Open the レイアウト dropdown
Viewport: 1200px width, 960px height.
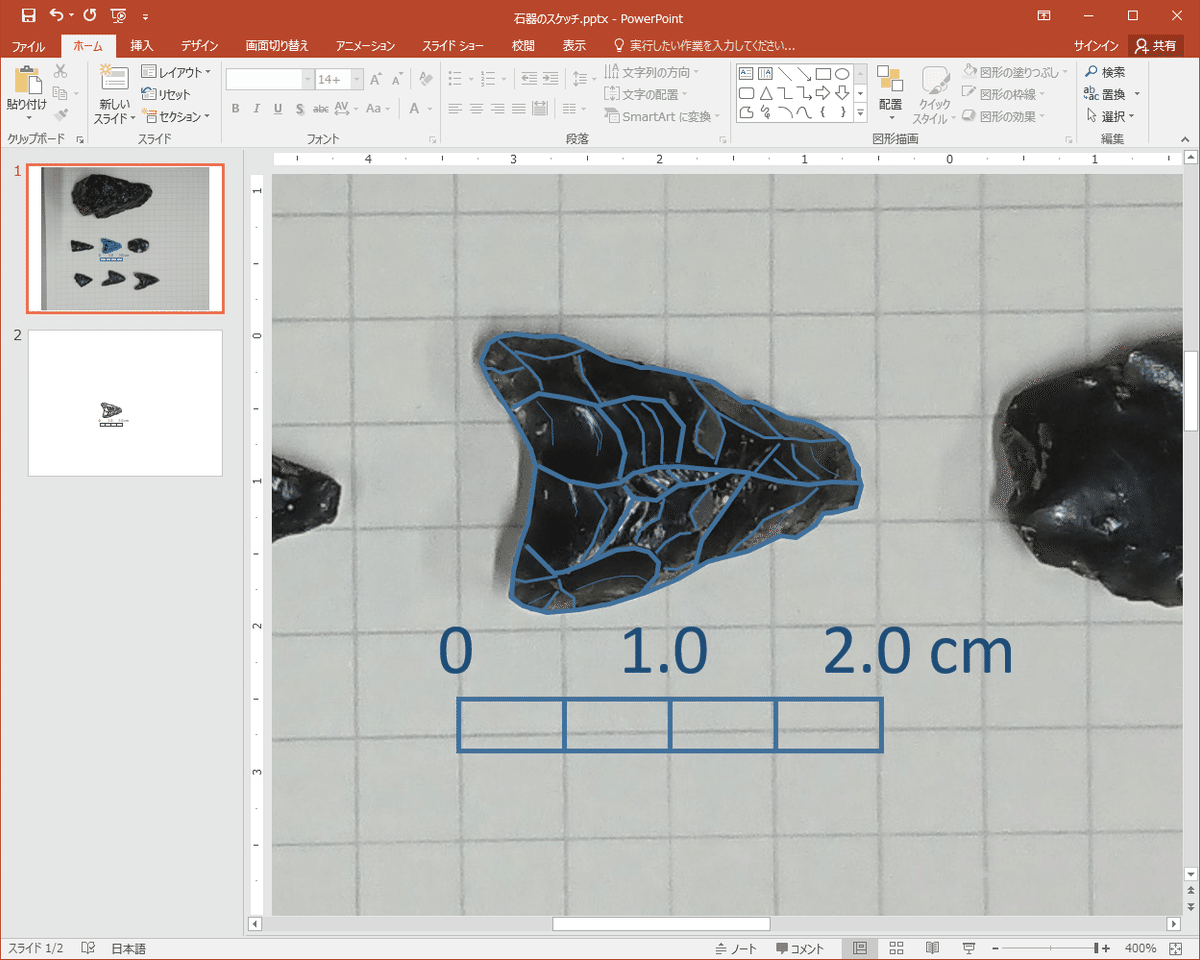(176, 72)
